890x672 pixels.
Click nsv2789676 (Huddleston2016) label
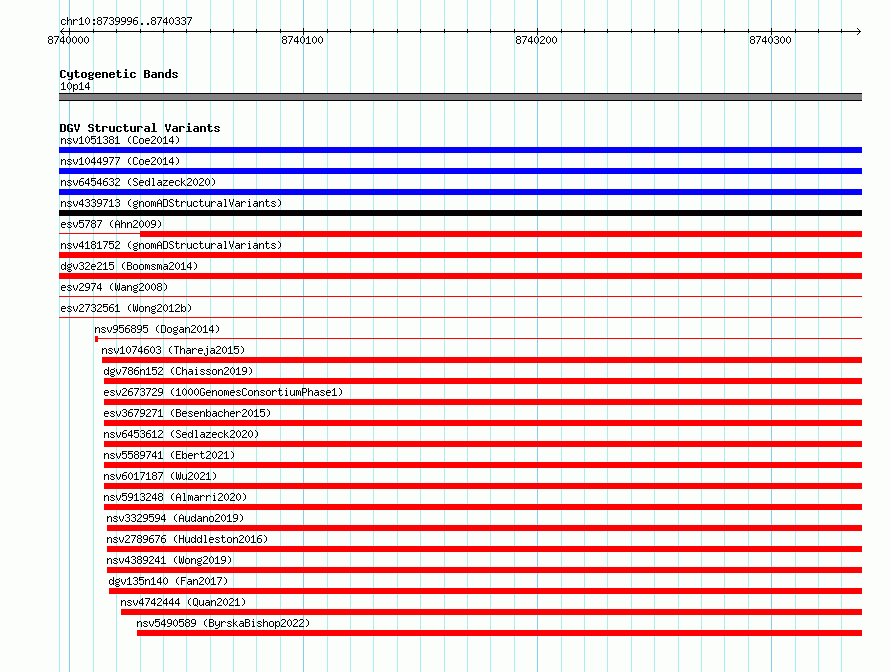pos(187,539)
